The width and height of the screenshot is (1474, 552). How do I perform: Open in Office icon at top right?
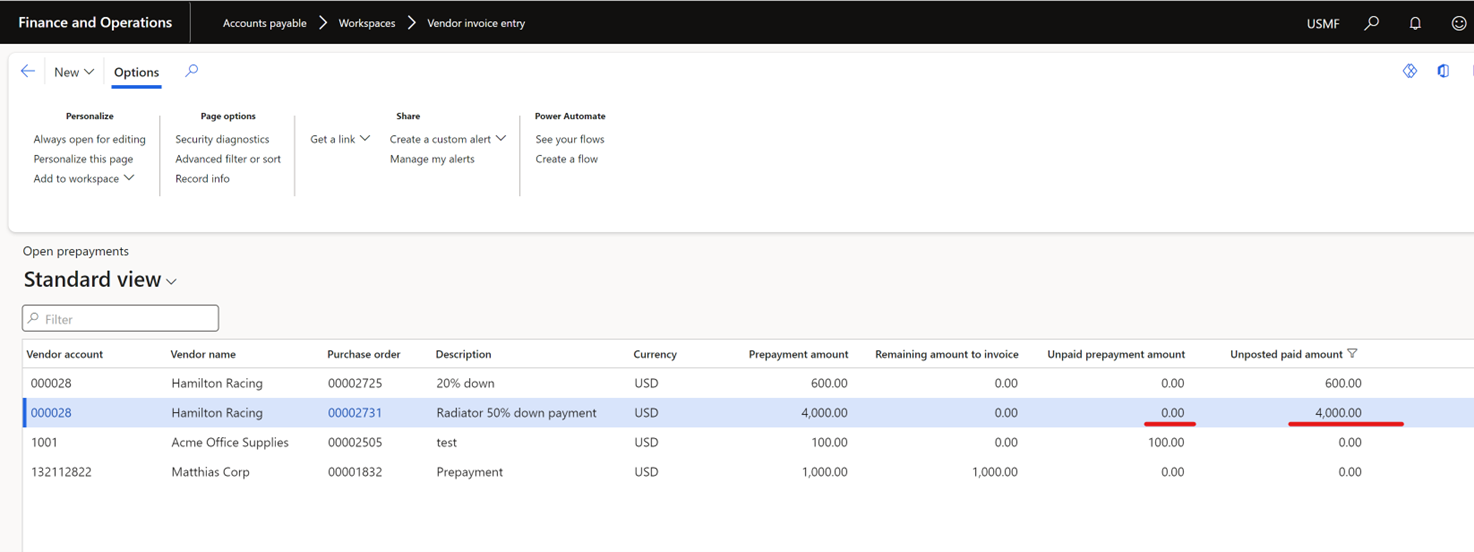click(x=1443, y=71)
